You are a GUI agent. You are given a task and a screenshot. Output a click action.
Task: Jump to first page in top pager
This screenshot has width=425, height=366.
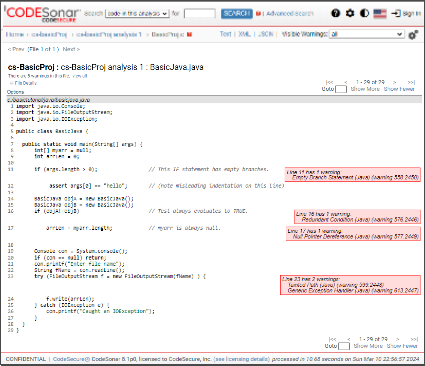[329, 82]
